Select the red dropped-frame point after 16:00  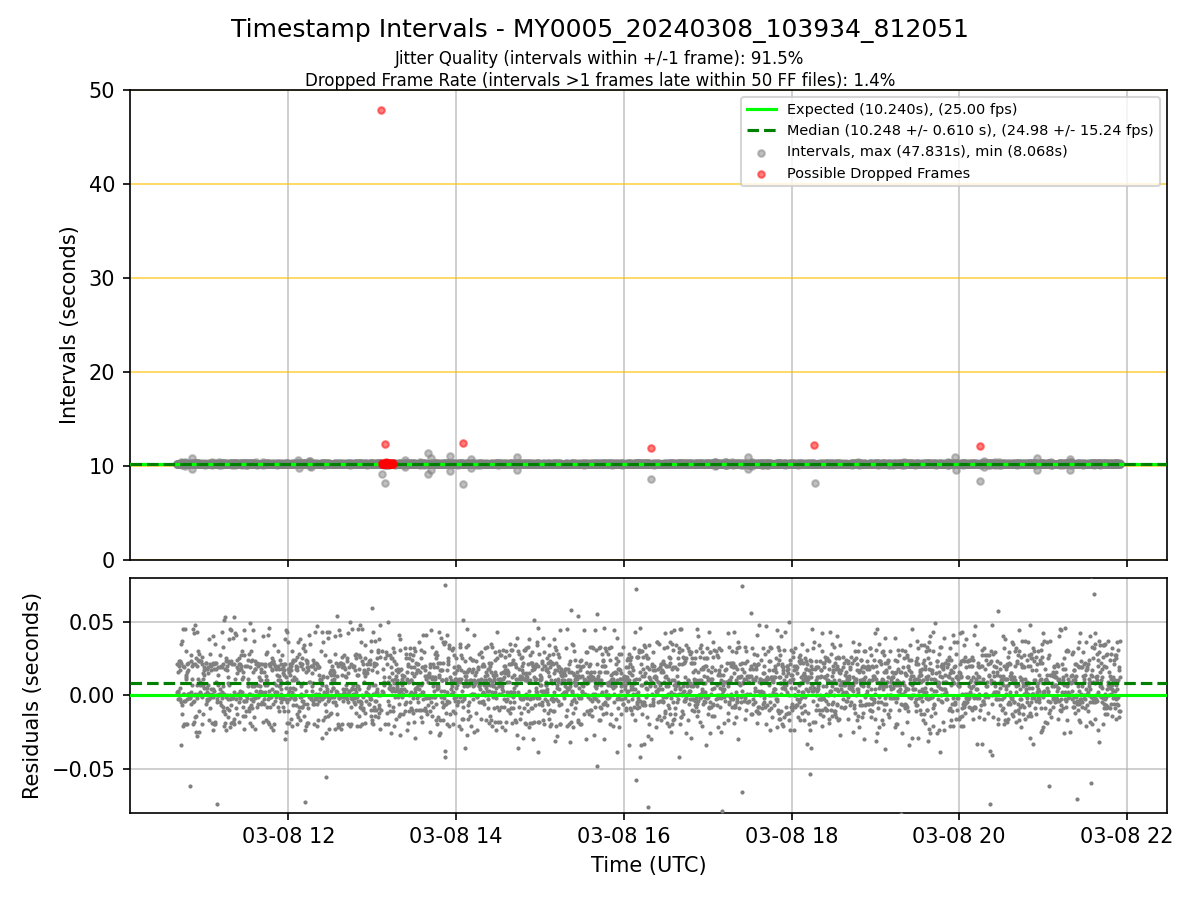click(651, 448)
